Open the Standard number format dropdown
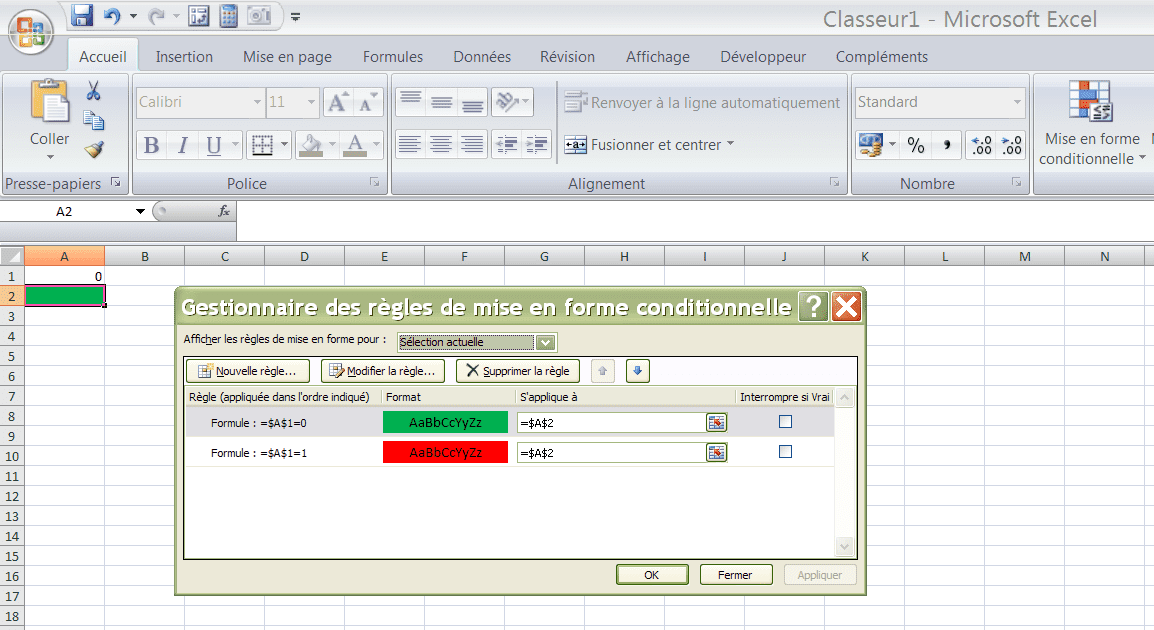The width and height of the screenshot is (1154, 630). [x=1017, y=102]
